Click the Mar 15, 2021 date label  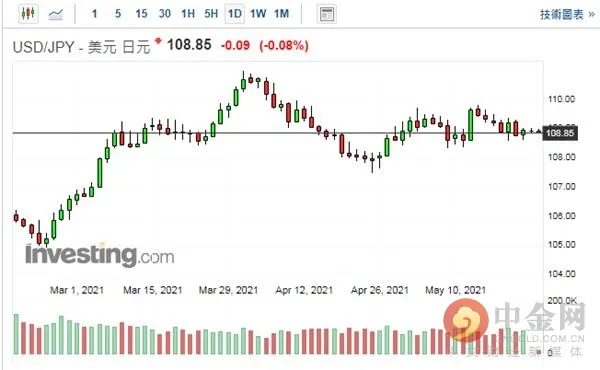153,290
